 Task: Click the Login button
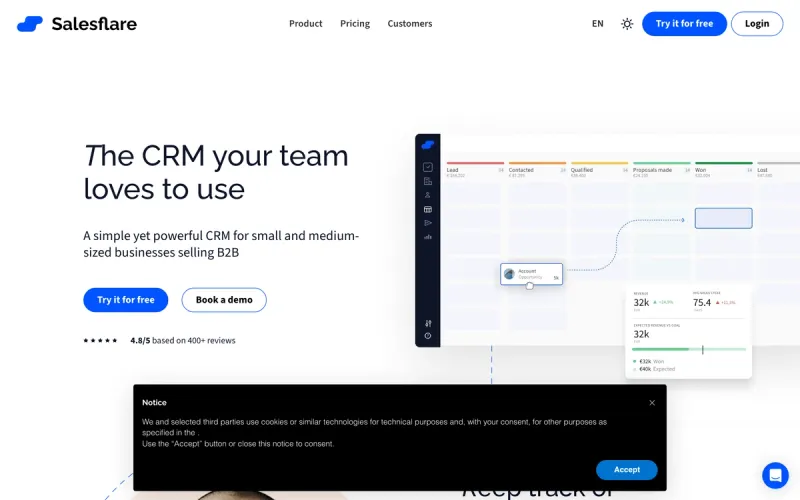(757, 24)
